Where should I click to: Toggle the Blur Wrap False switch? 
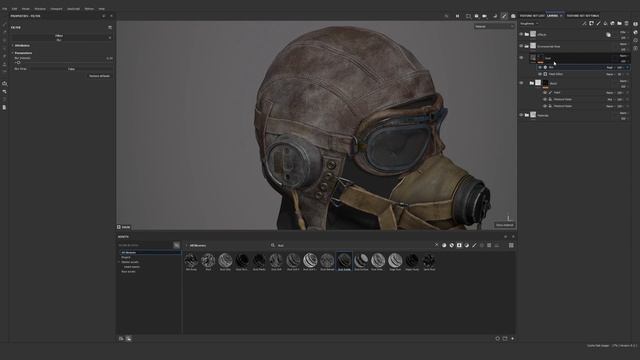coord(71,69)
